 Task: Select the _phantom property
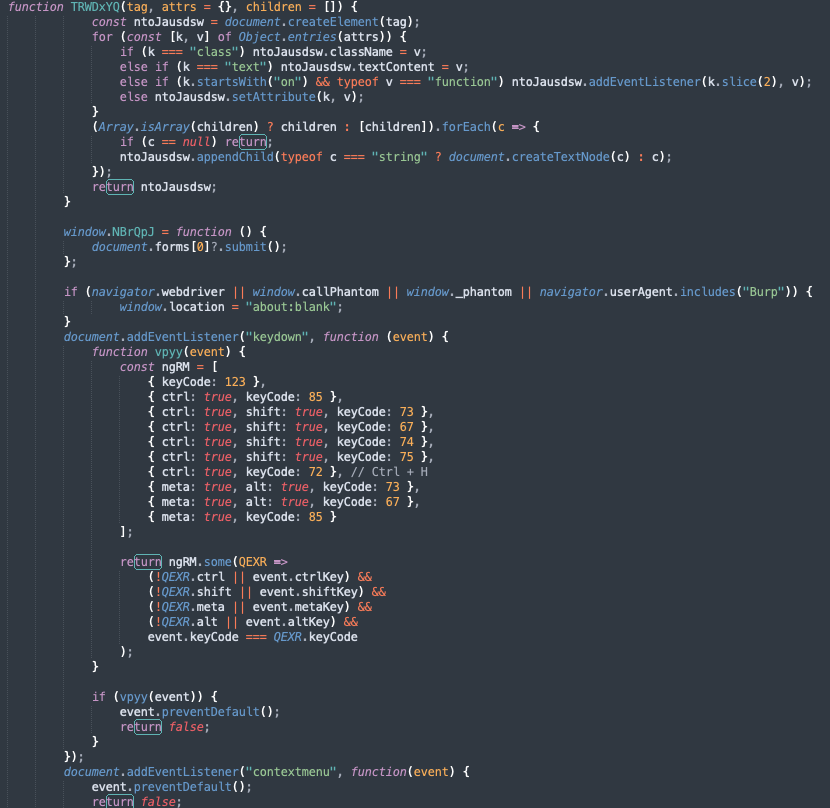point(484,292)
